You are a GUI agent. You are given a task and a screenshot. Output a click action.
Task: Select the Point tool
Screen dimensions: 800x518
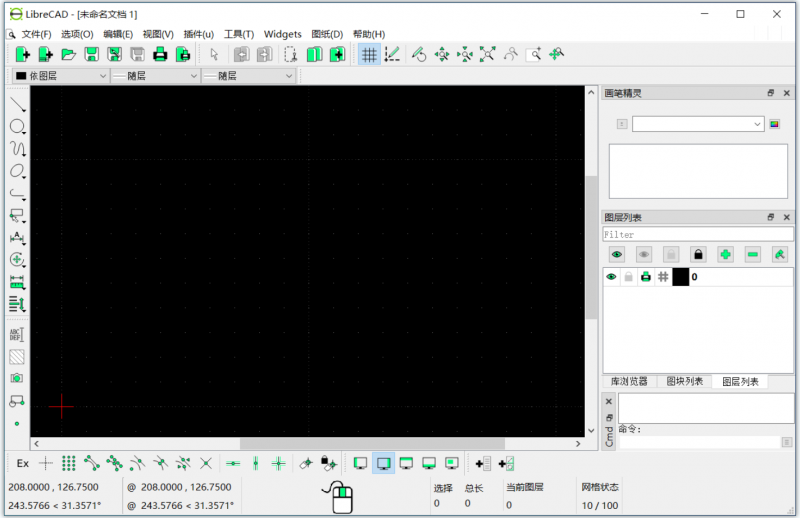[x=16, y=424]
